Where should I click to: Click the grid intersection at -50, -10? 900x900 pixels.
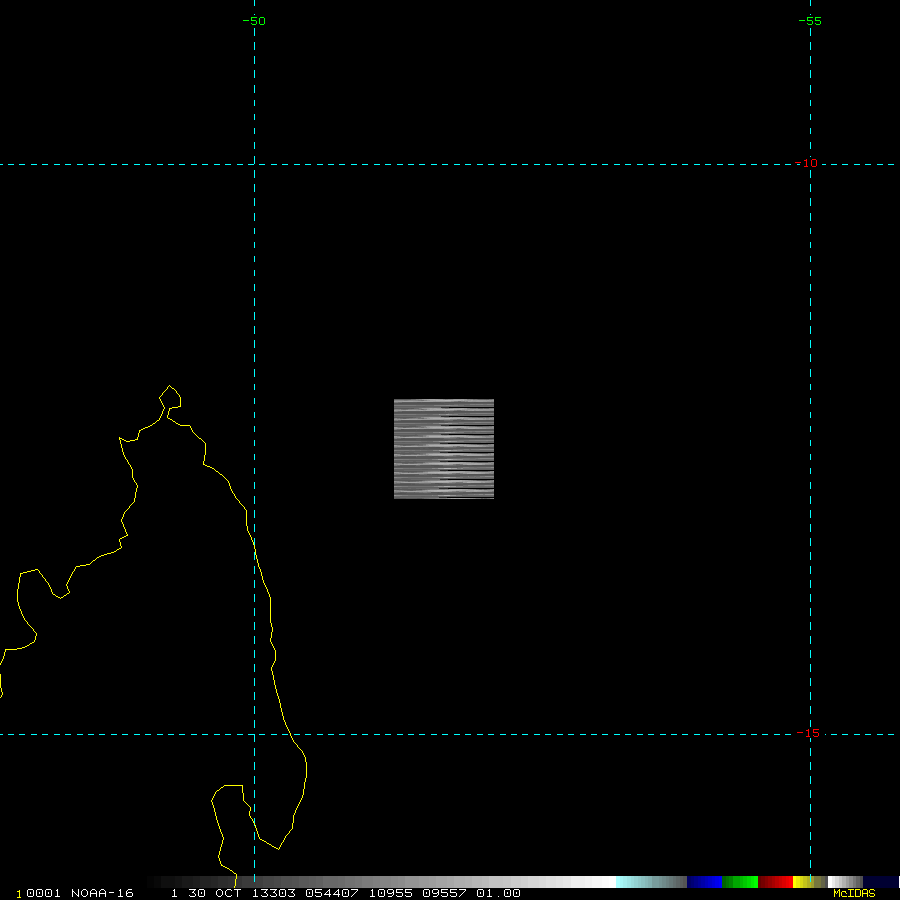255,164
